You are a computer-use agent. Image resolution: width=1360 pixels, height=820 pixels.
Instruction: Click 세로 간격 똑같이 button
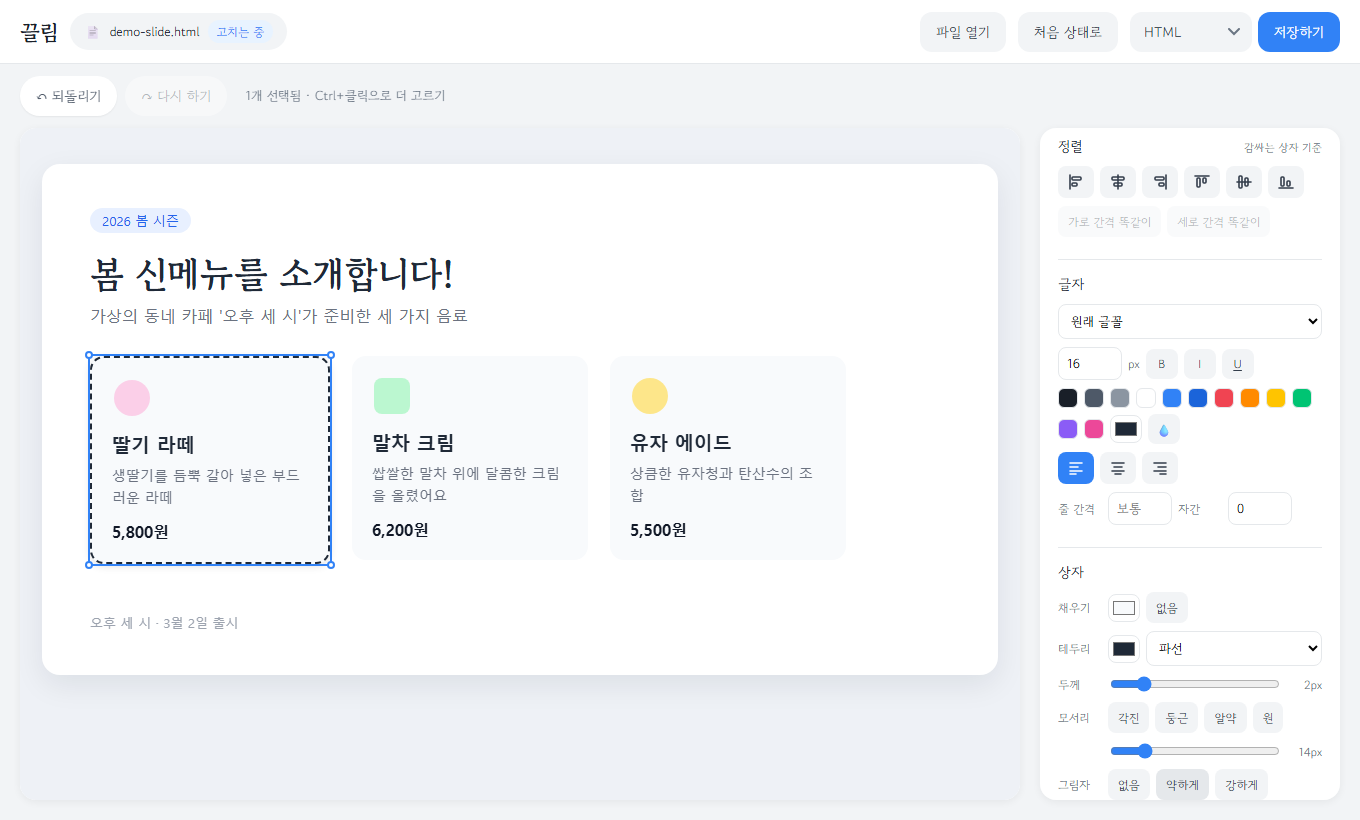(x=1219, y=222)
